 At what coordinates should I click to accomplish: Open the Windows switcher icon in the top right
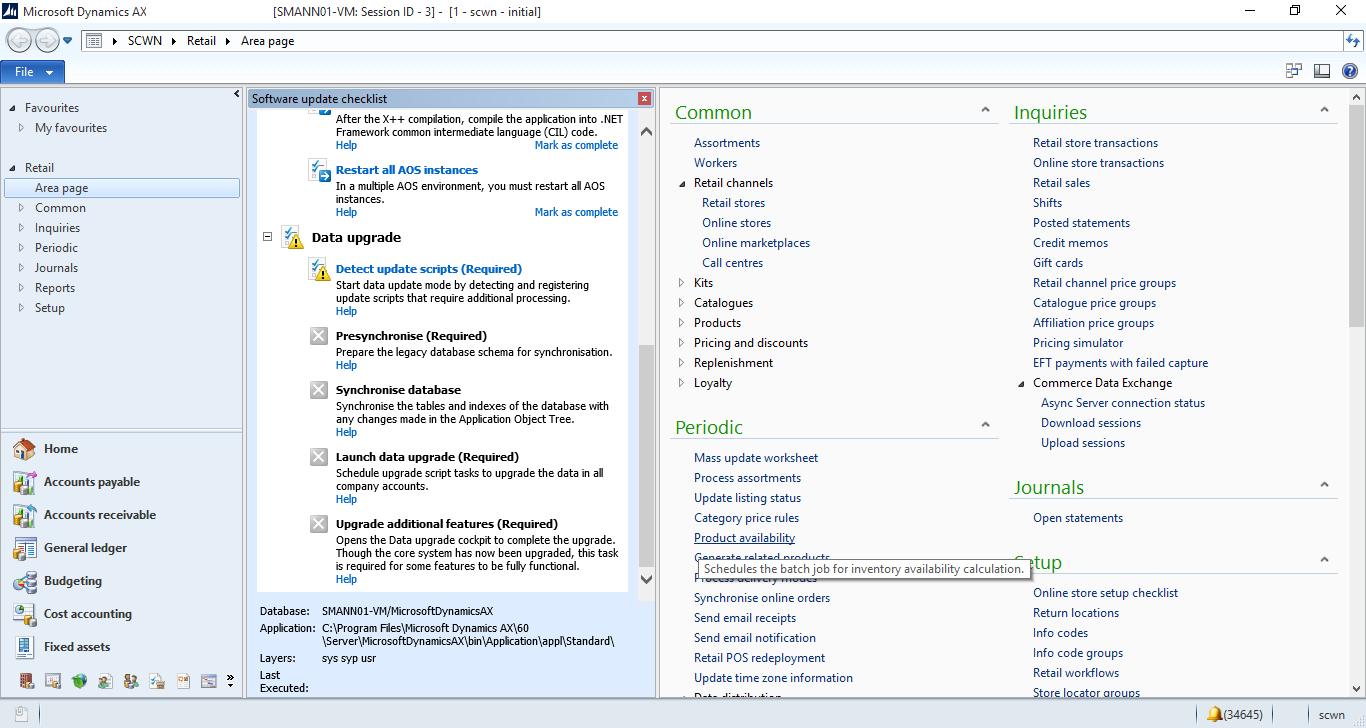(x=1294, y=71)
